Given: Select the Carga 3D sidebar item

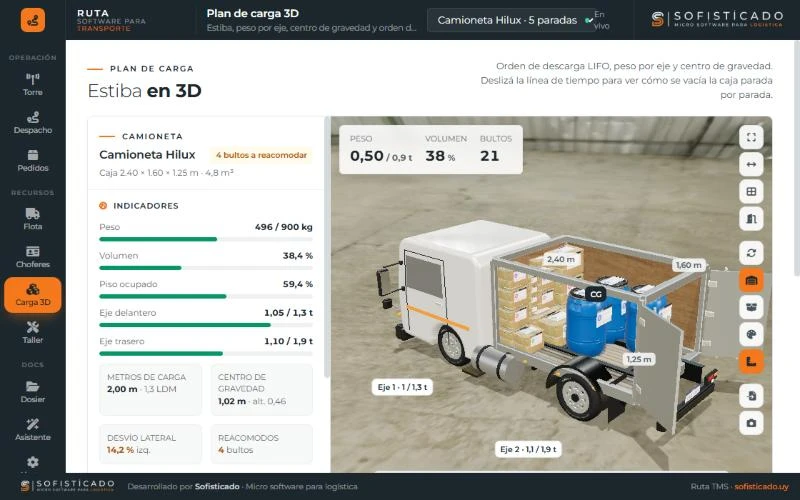Looking at the screenshot, I should [33, 295].
